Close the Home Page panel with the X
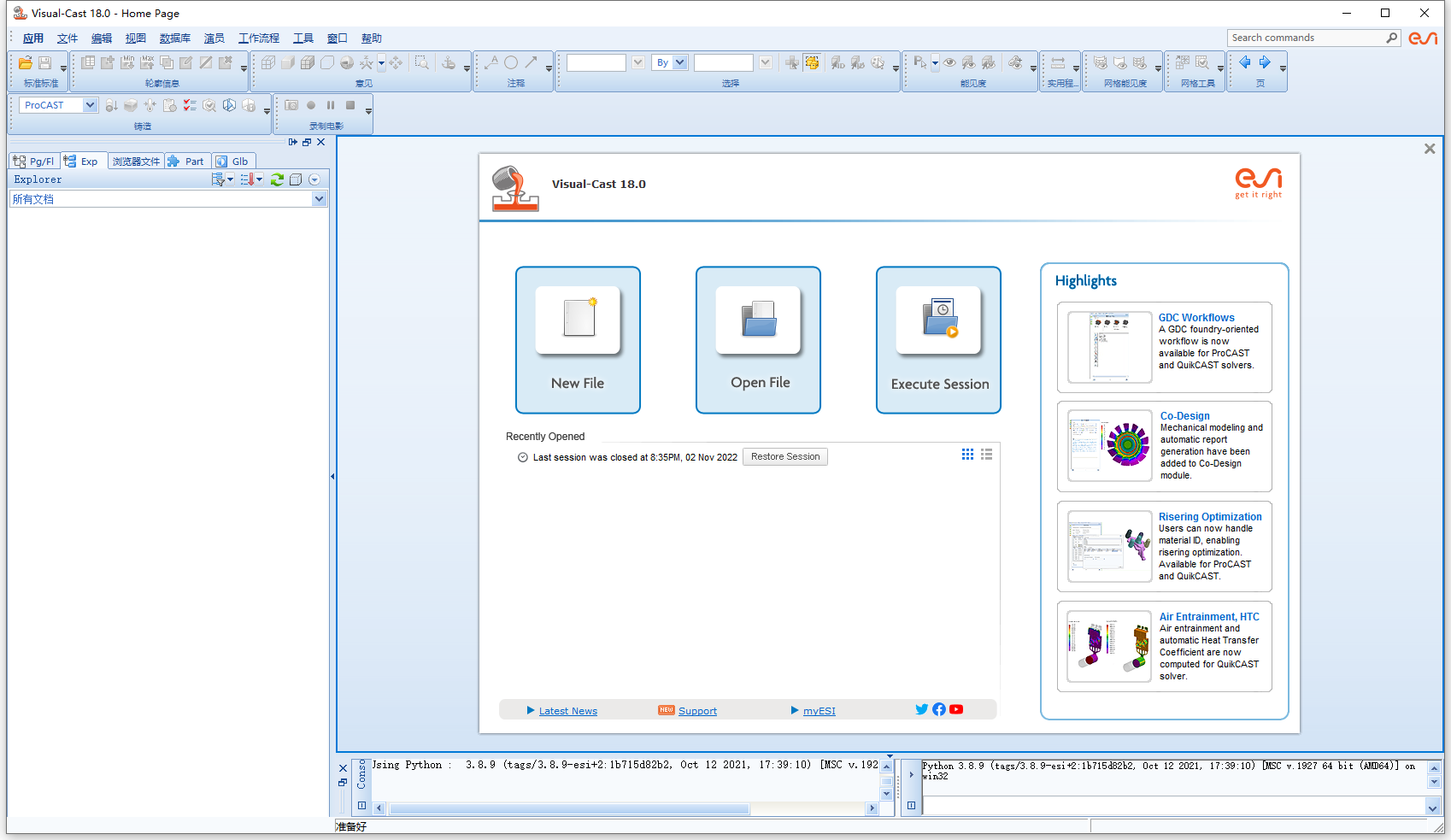1451x840 pixels. coord(1430,149)
